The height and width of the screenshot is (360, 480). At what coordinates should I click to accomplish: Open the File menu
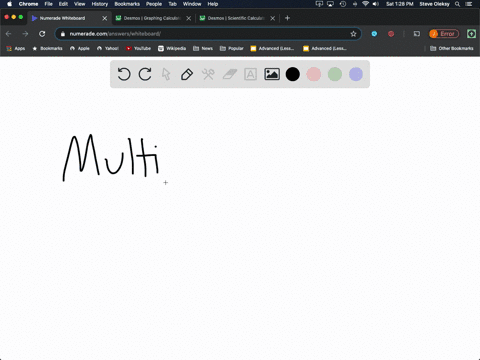[x=49, y=4]
